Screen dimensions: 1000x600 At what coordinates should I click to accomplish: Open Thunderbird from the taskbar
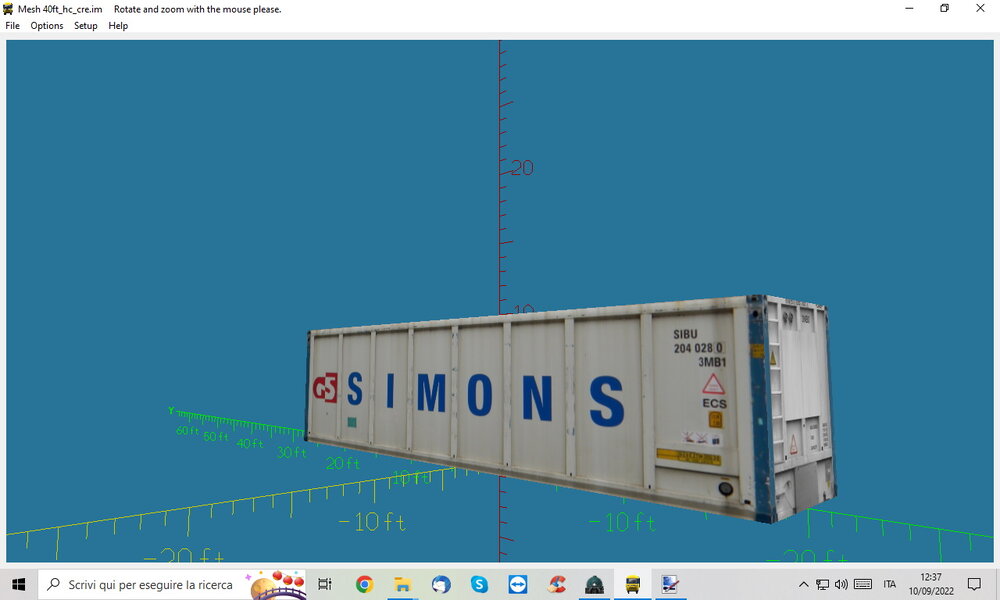coord(441,584)
